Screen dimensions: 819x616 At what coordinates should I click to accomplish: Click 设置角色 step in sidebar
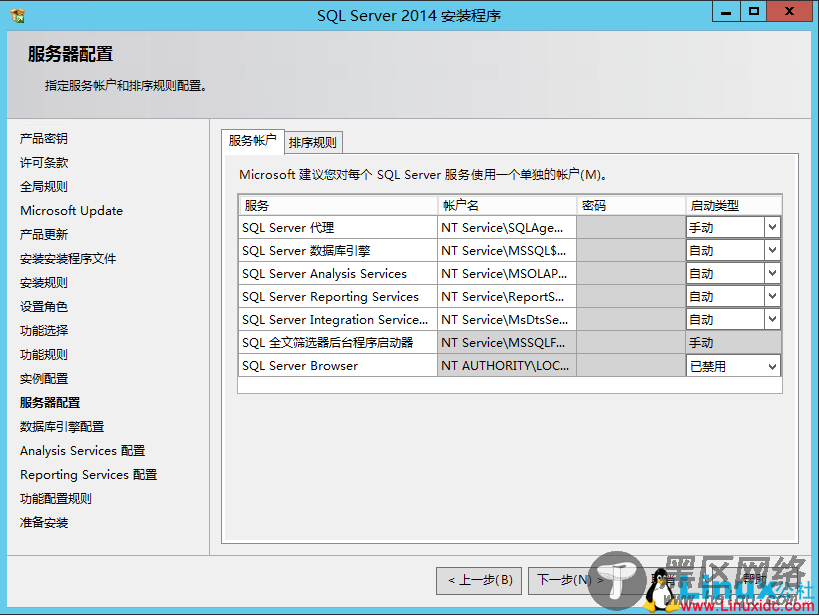44,307
